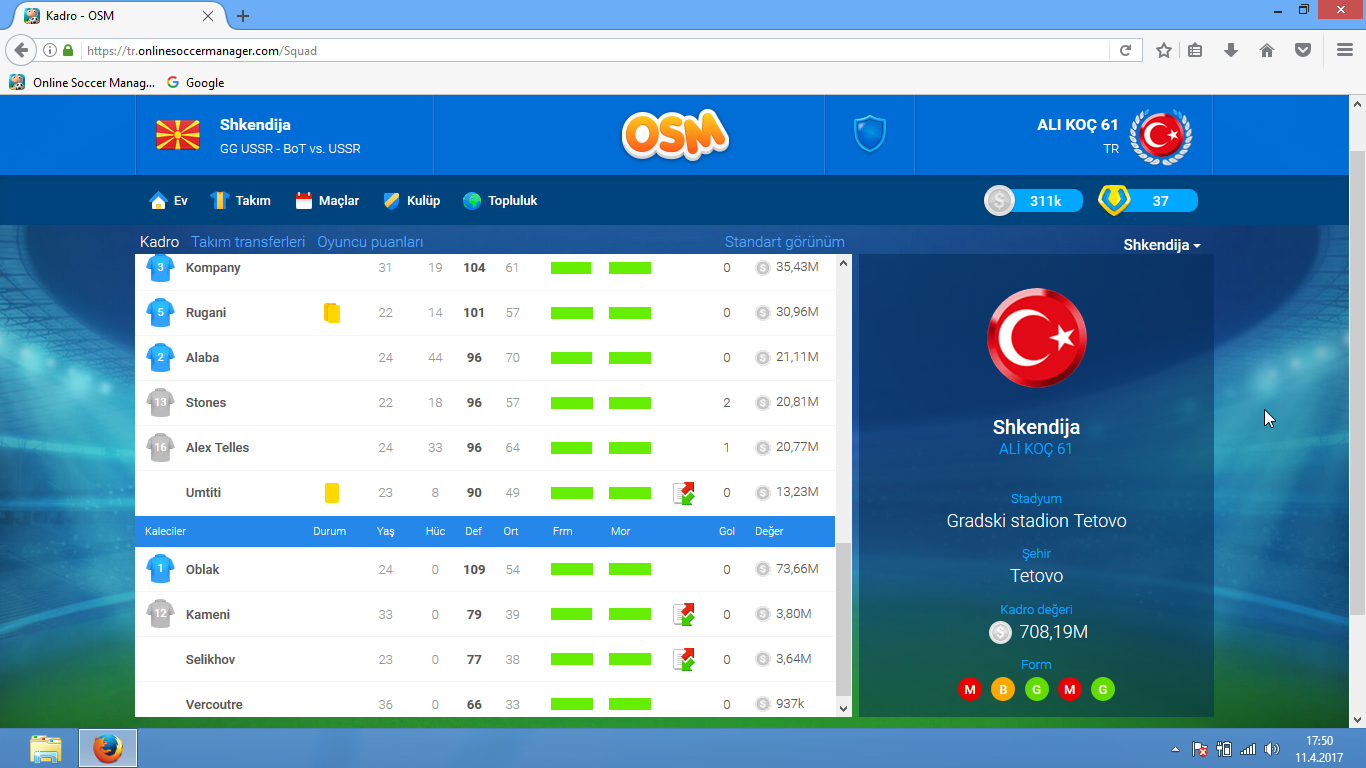Switch to Oyuncu puanları tab
The width and height of the screenshot is (1366, 768).
370,242
